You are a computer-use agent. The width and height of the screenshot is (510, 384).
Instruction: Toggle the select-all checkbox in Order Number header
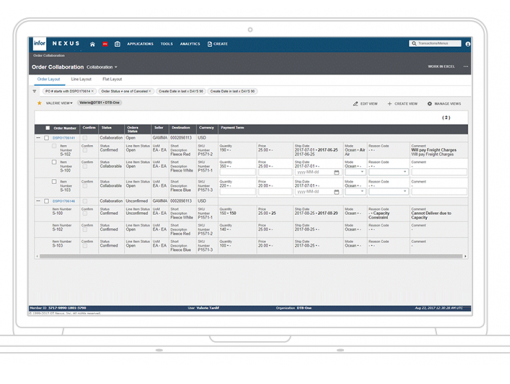[x=48, y=128]
